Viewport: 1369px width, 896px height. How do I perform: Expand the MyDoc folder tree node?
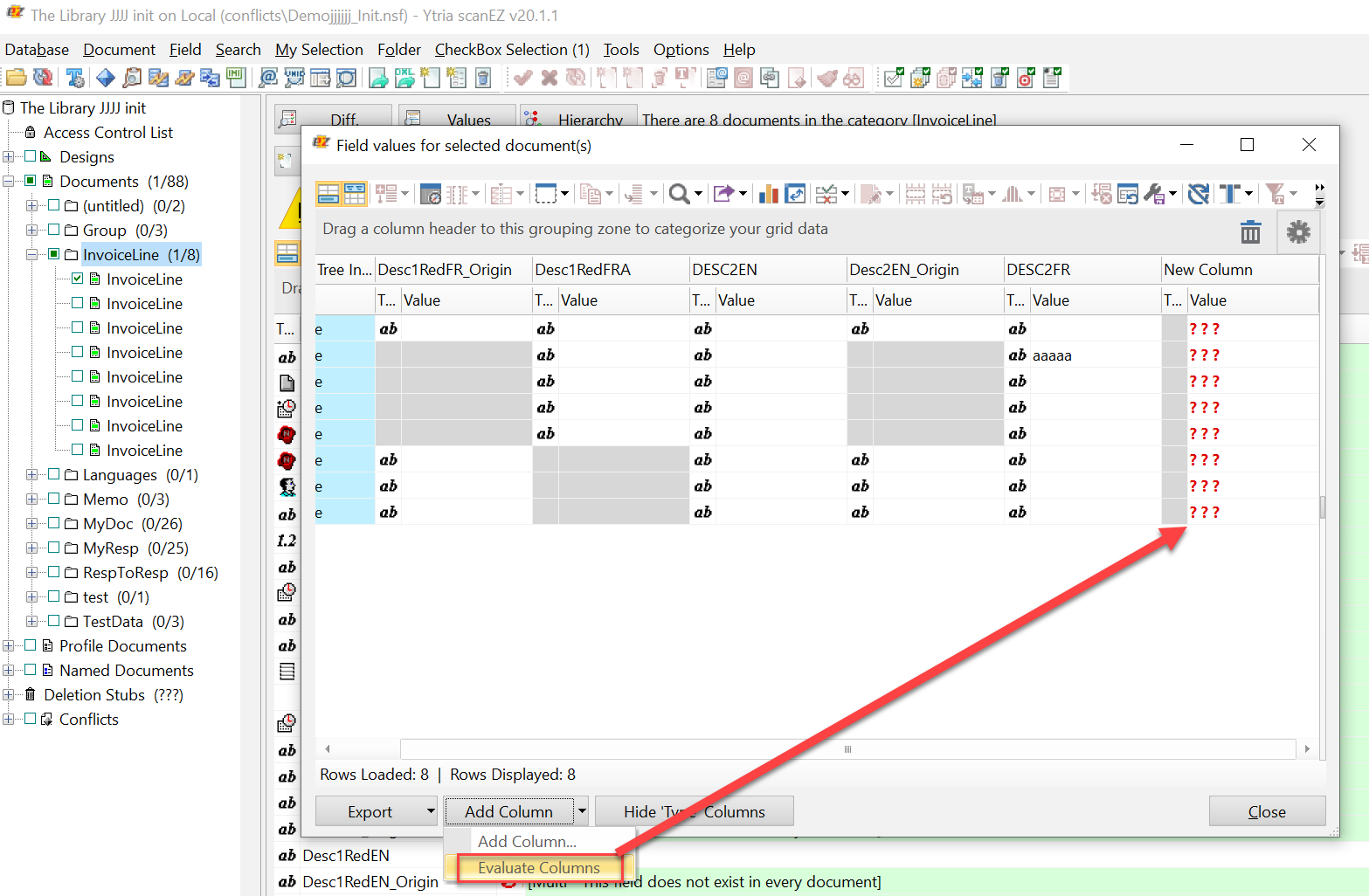click(x=31, y=524)
